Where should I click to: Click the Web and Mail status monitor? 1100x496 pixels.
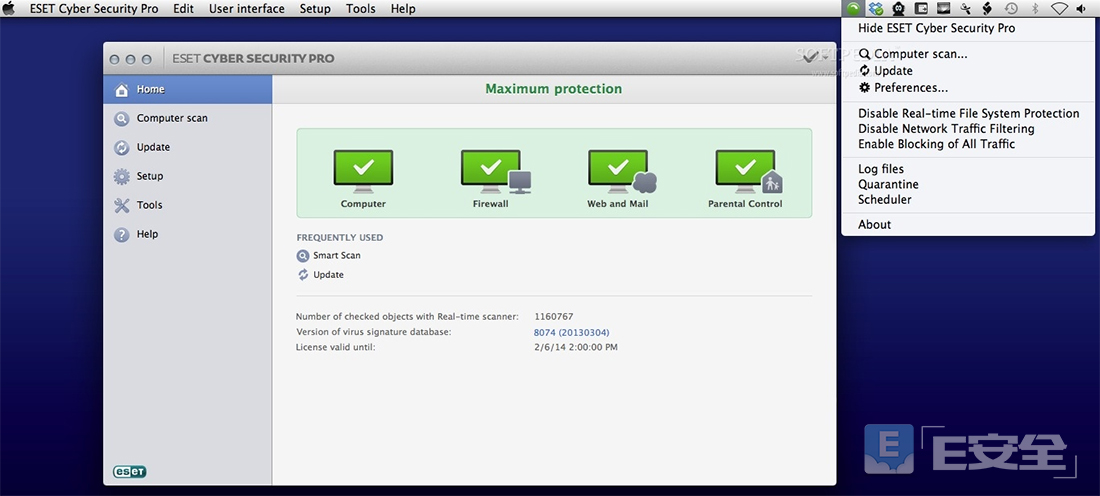coord(622,171)
